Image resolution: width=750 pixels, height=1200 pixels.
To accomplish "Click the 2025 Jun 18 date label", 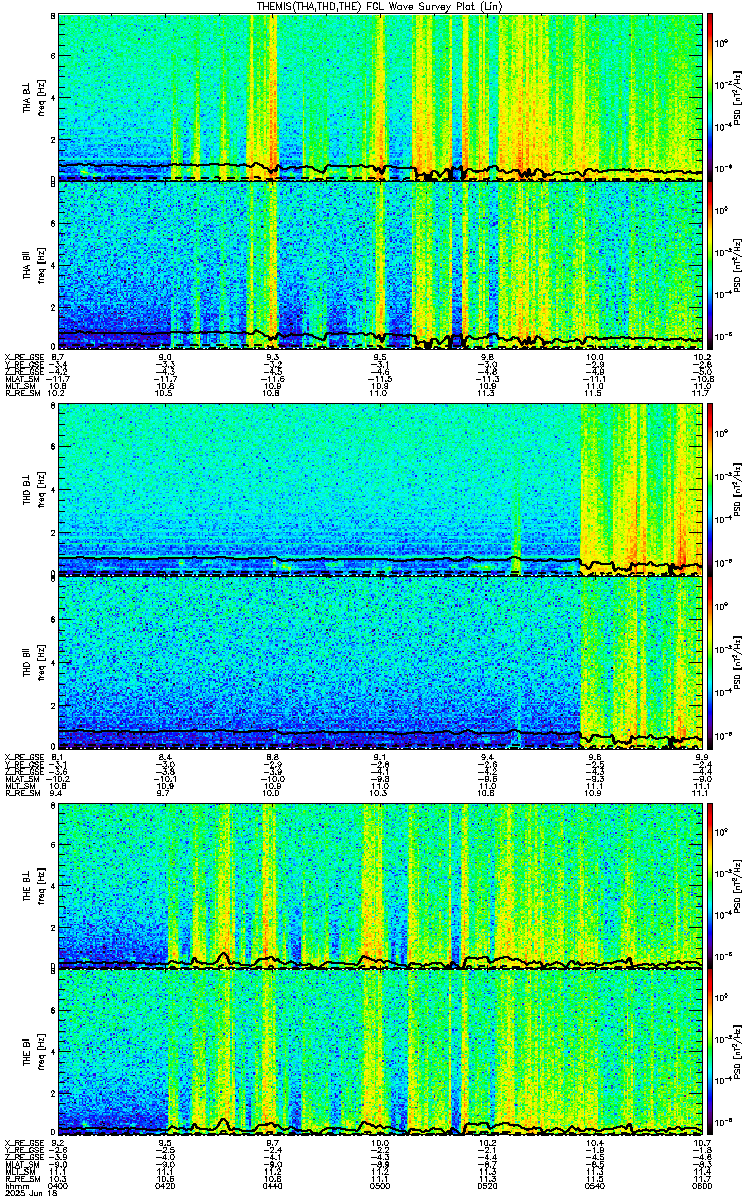I will pos(25,1194).
